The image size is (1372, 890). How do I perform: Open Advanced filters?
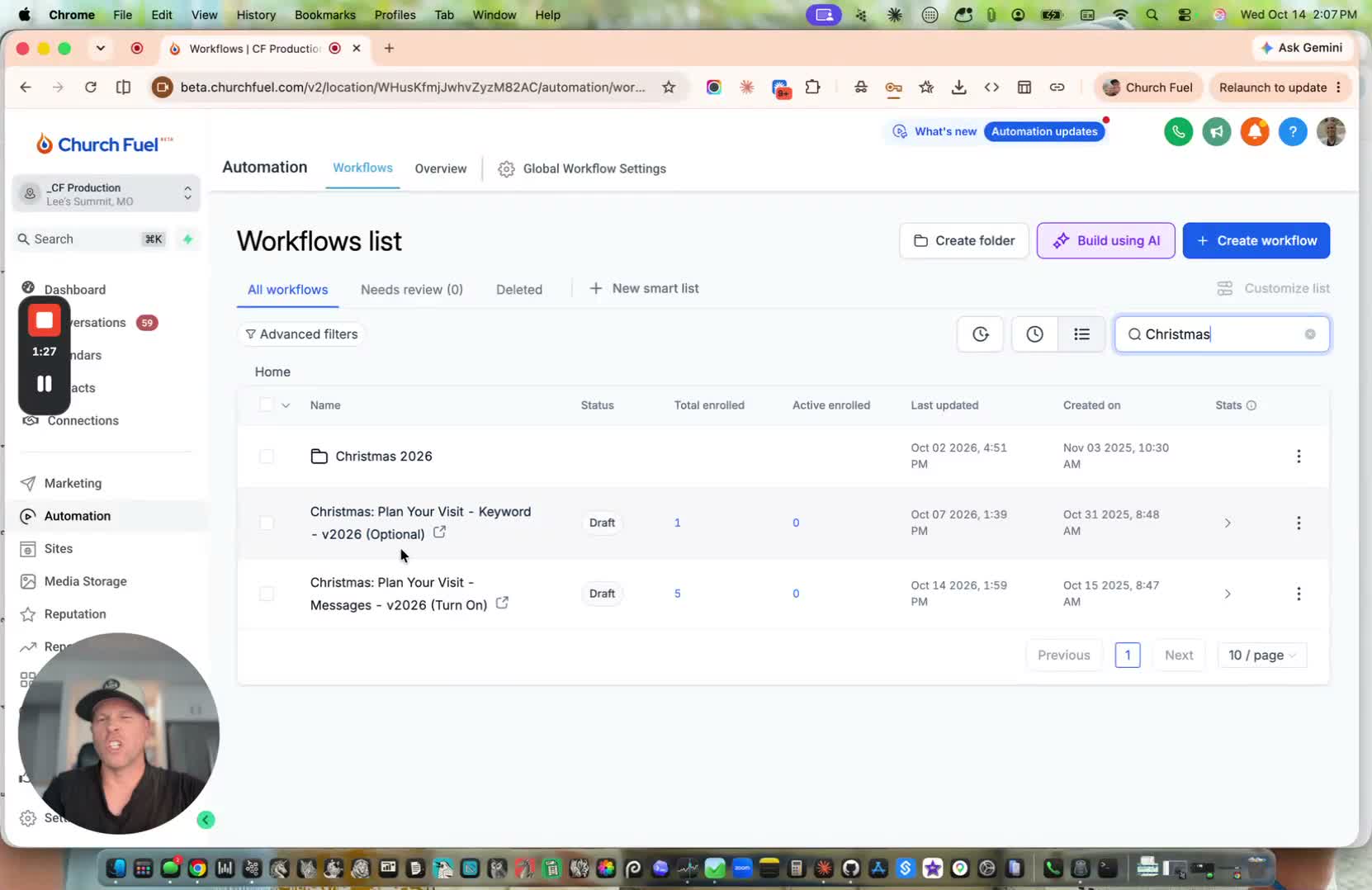tap(302, 334)
